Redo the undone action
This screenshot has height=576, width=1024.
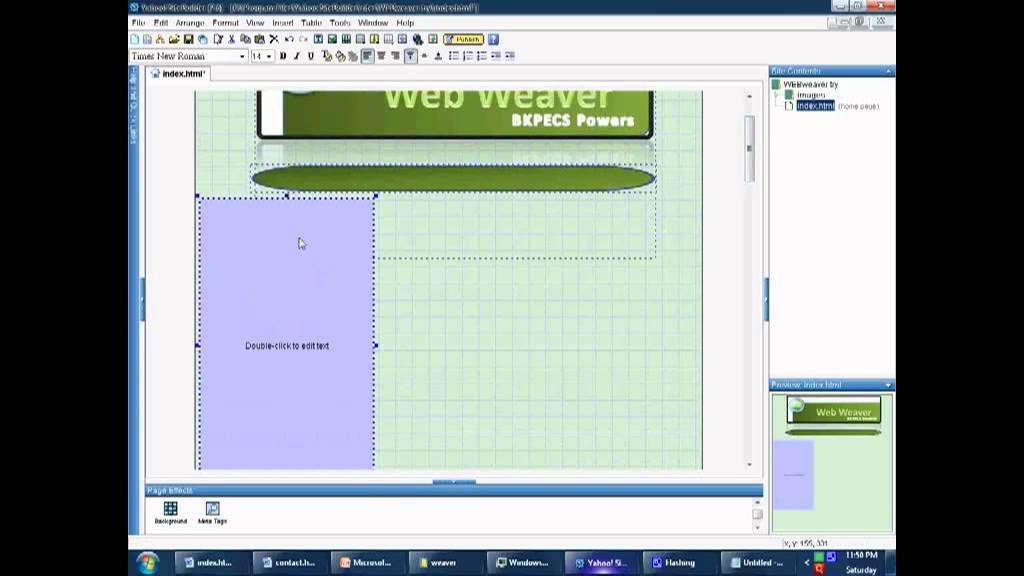tap(304, 39)
